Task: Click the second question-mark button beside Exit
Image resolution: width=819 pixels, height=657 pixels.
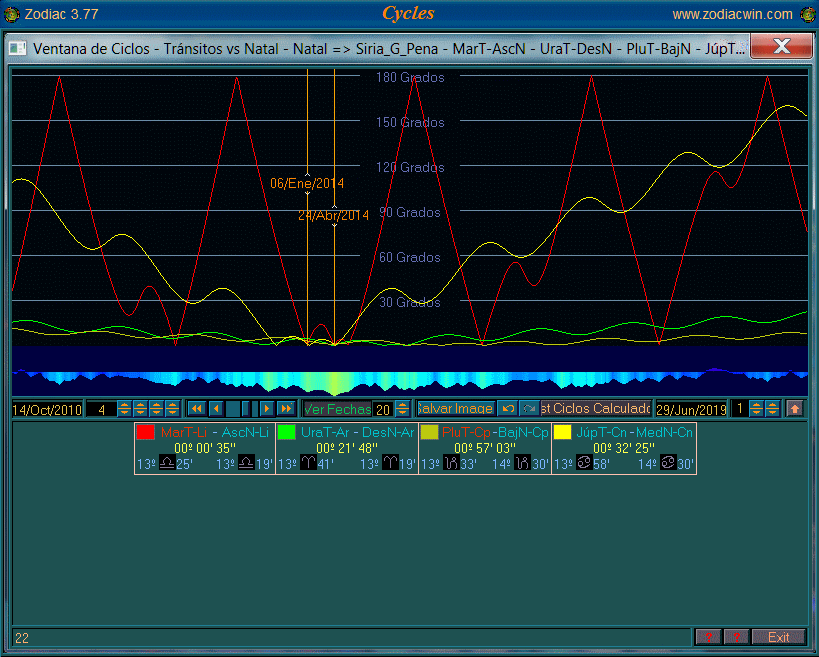Action: coord(736,637)
